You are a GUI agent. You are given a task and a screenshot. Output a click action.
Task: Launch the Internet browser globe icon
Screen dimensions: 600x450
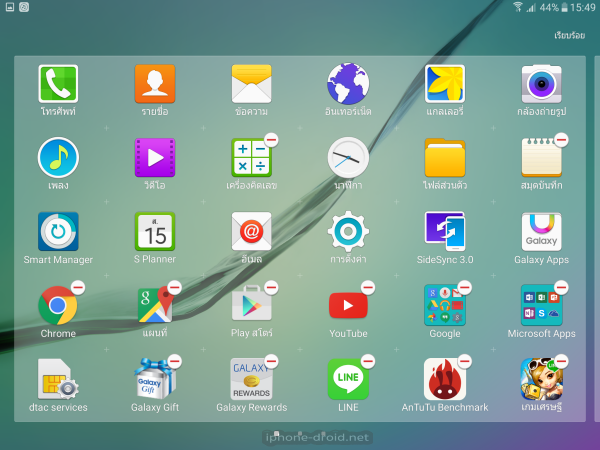348,84
